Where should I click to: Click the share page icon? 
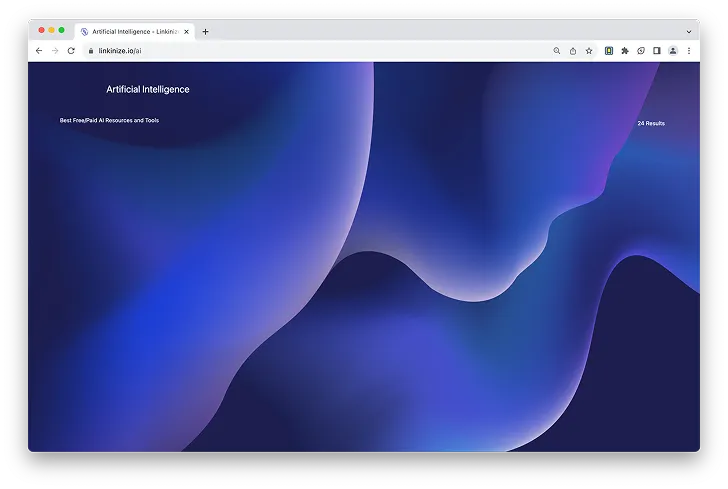click(573, 51)
